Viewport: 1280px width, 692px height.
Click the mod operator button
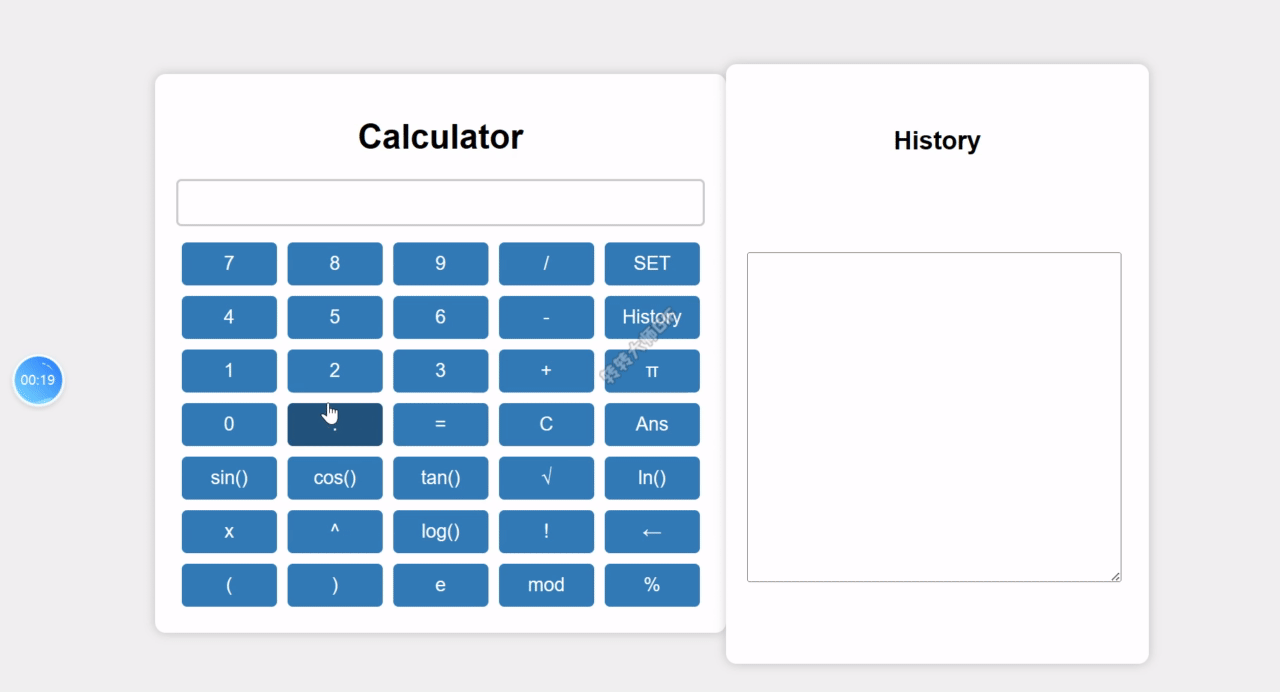546,585
